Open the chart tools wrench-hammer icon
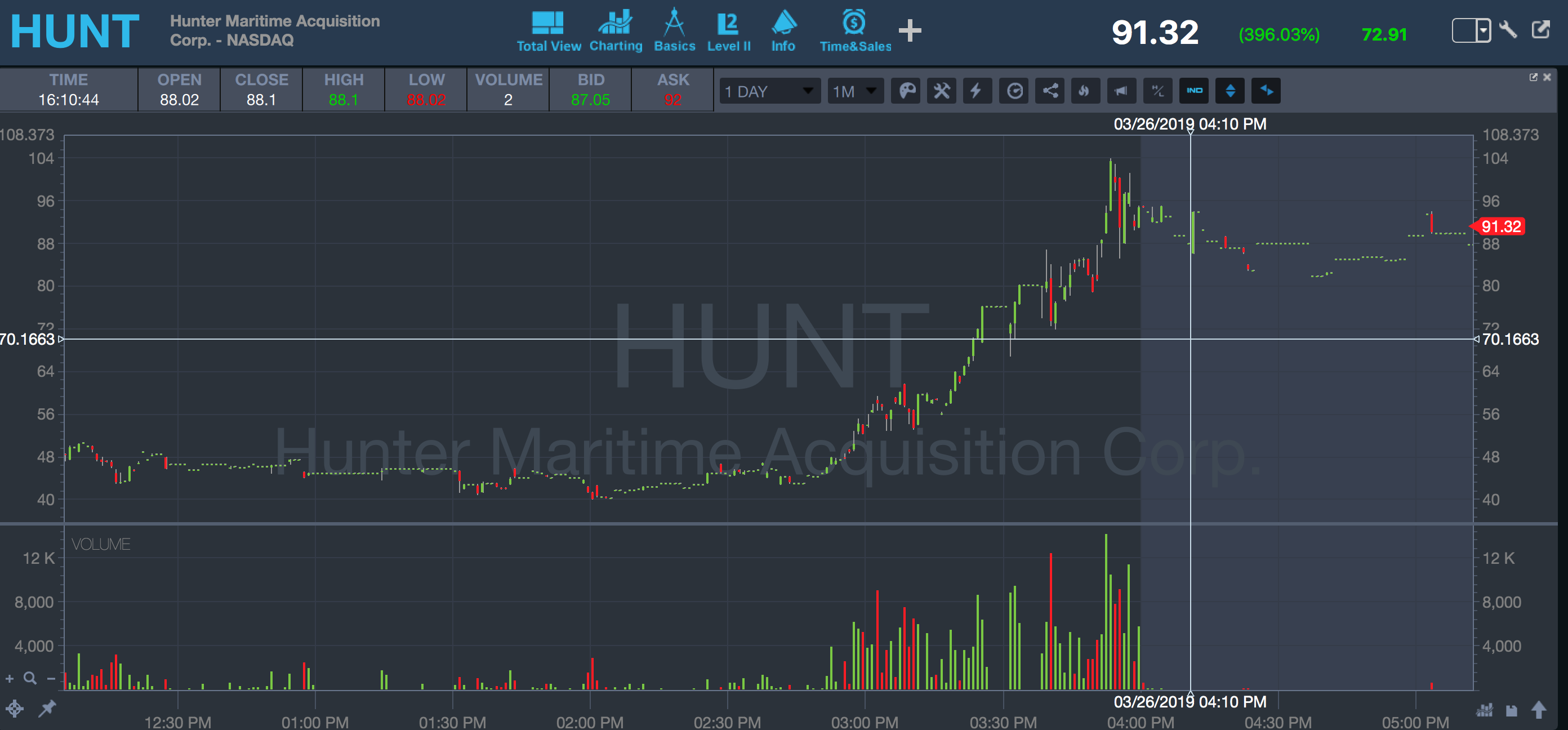This screenshot has height=730, width=1568. pyautogui.click(x=942, y=91)
